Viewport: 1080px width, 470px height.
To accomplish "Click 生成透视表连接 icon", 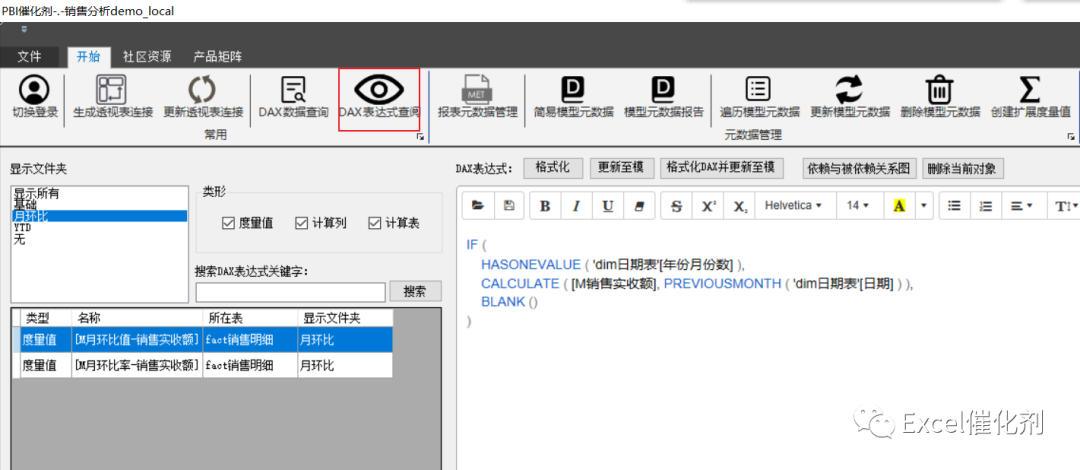I will [112, 90].
